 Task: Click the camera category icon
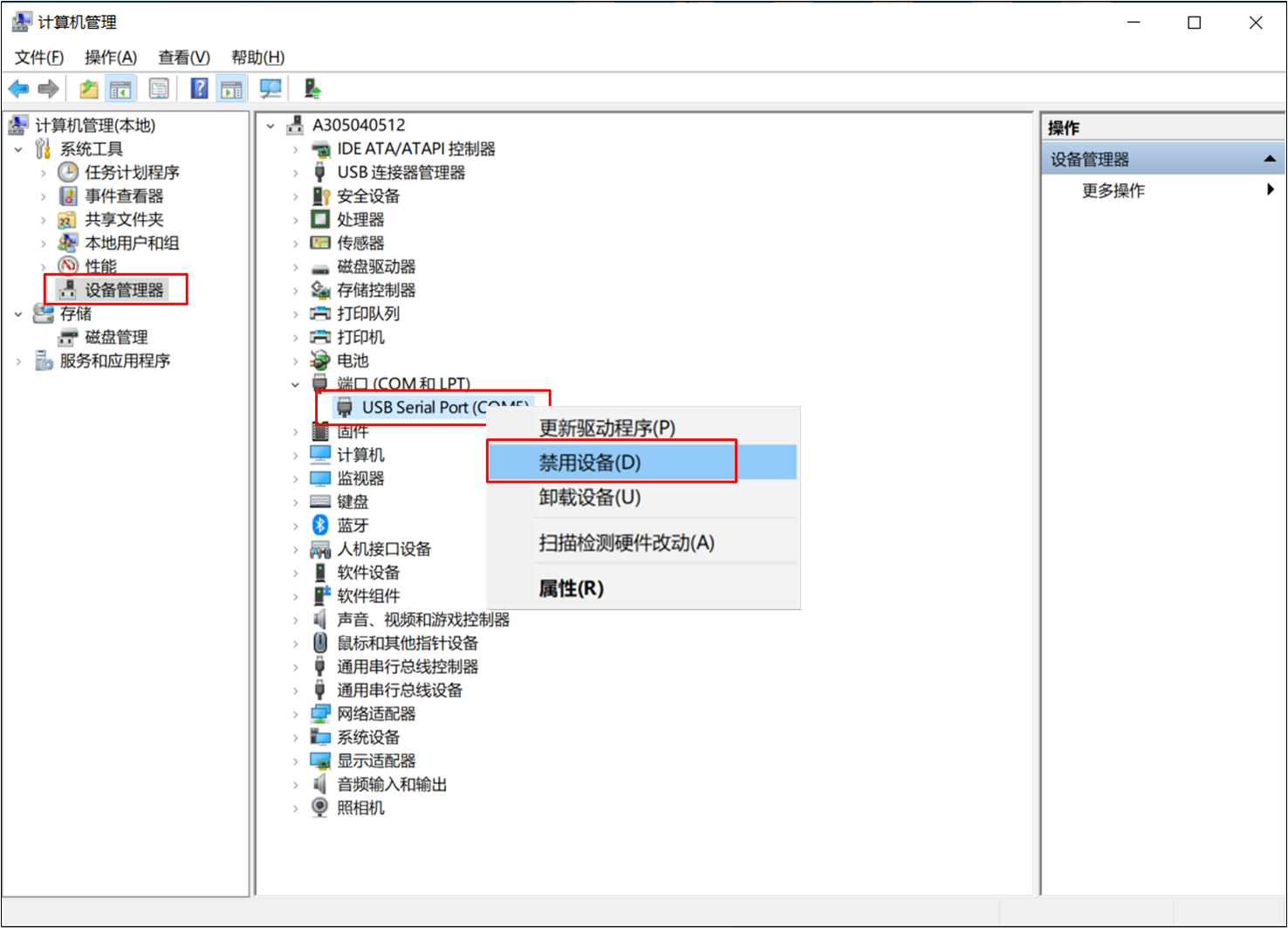pos(320,808)
